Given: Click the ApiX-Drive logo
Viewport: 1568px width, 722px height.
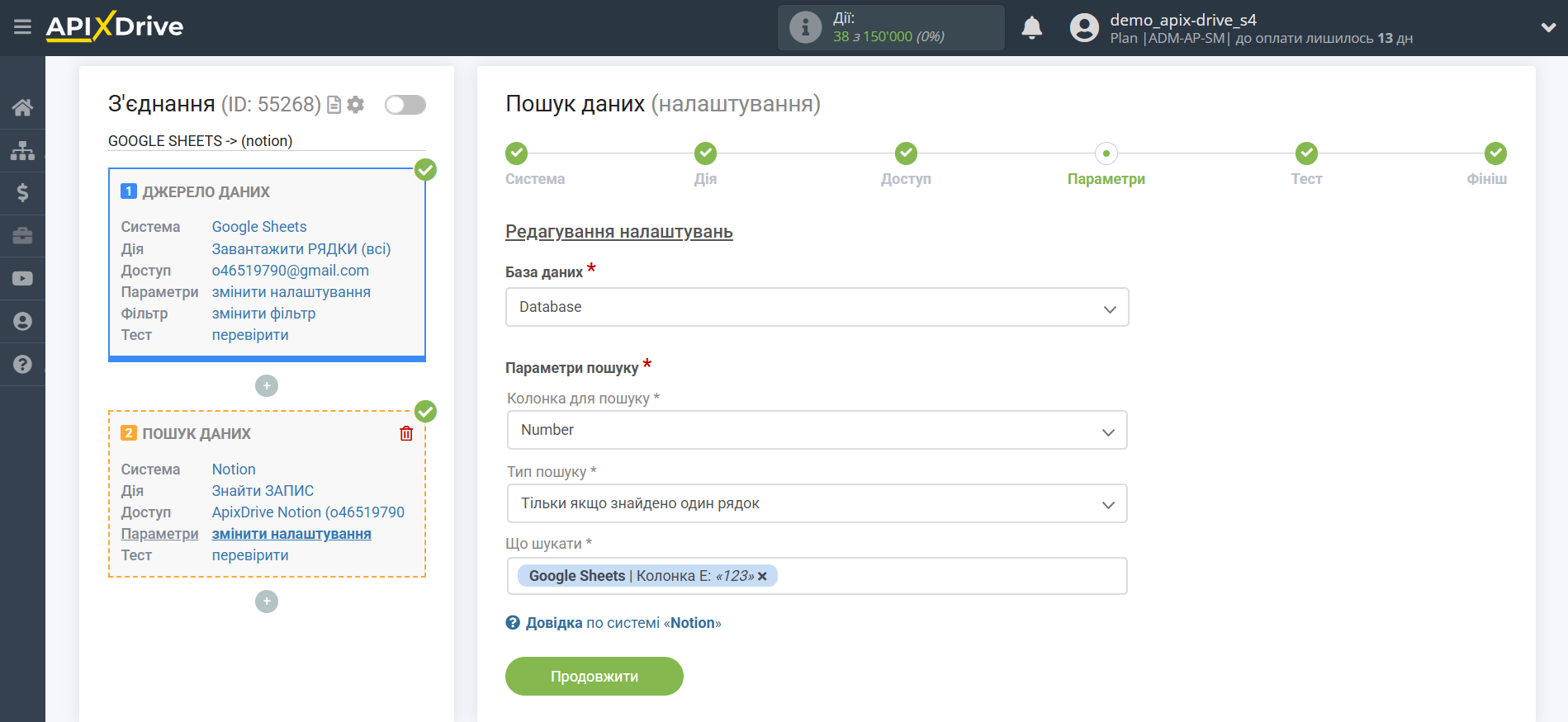Looking at the screenshot, I should [115, 26].
